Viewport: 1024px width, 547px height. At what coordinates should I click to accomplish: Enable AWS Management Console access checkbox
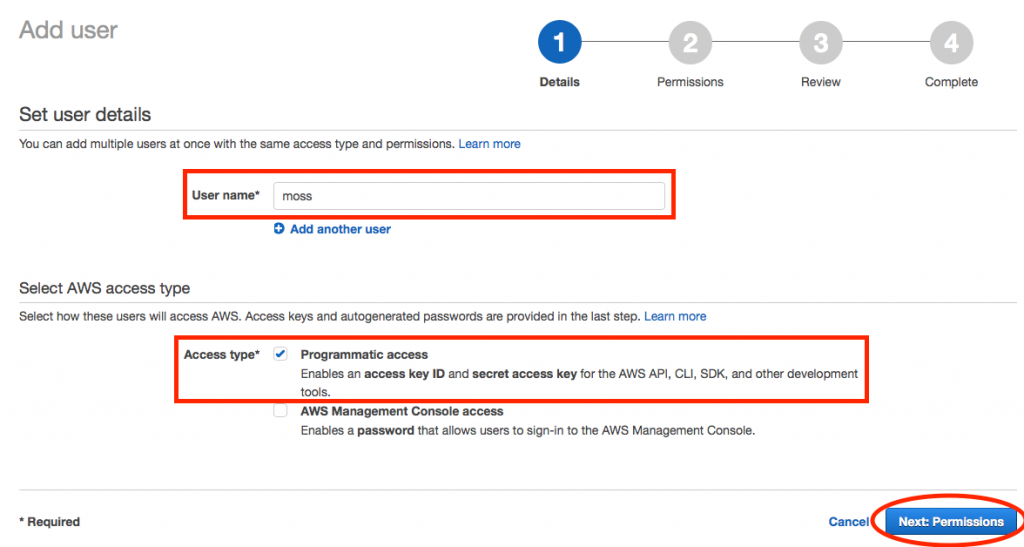[x=280, y=411]
